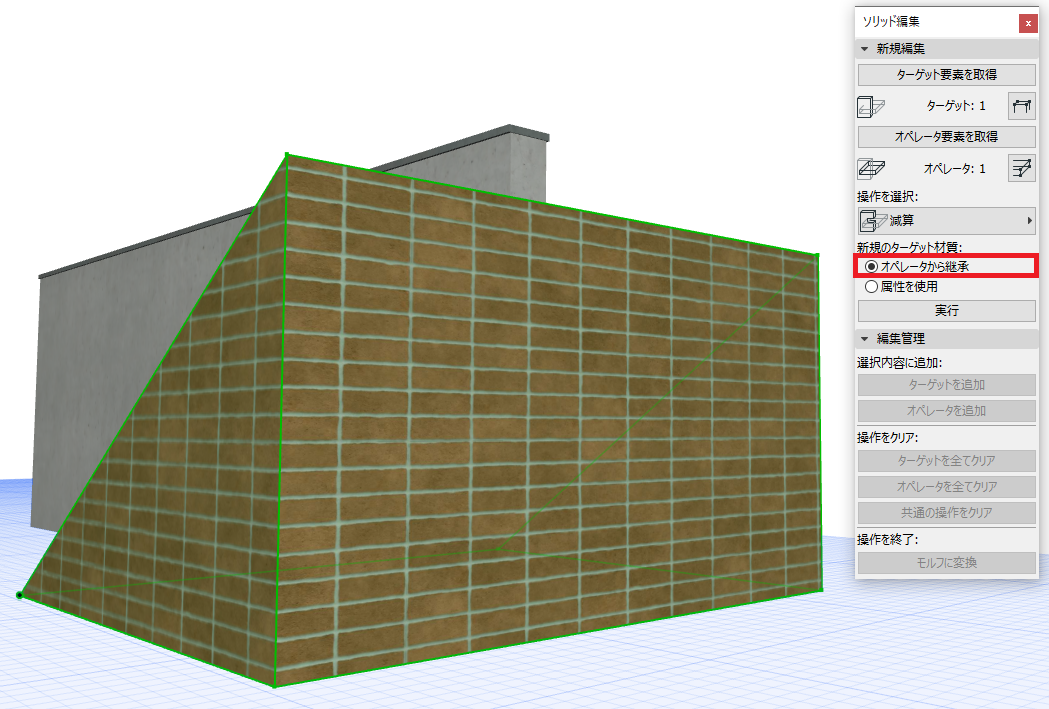The height and width of the screenshot is (709, 1049).
Task: Select the オペレータから継承 radio button
Action: [x=871, y=266]
